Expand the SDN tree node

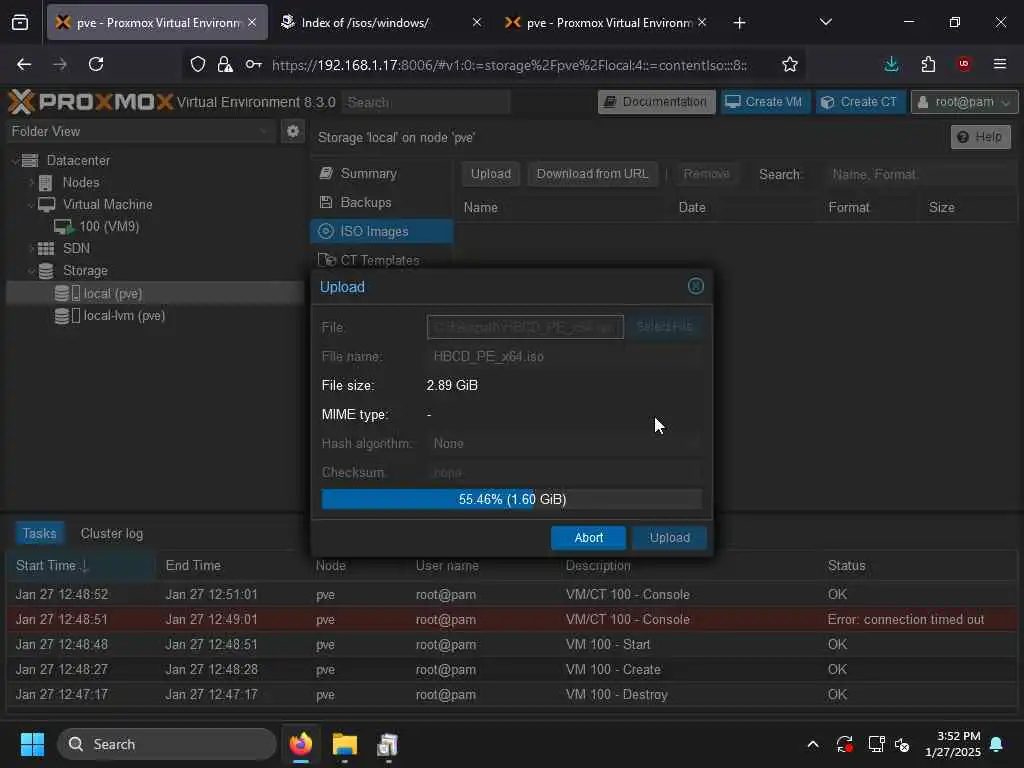31,248
